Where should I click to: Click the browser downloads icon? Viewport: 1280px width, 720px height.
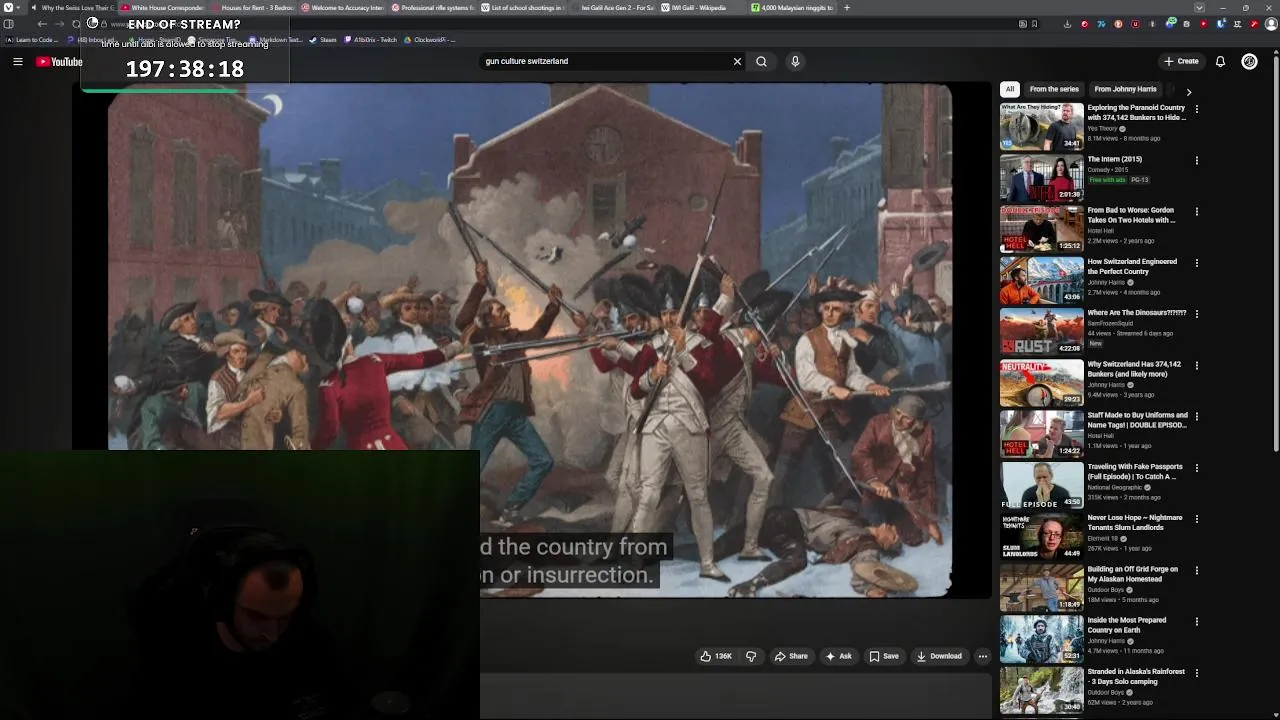pyautogui.click(x=1067, y=24)
